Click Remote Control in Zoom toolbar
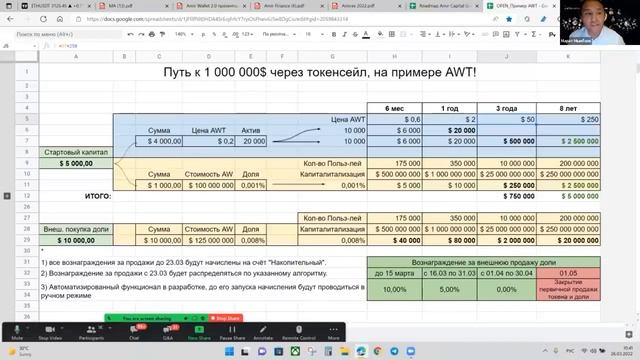 tap(299, 332)
